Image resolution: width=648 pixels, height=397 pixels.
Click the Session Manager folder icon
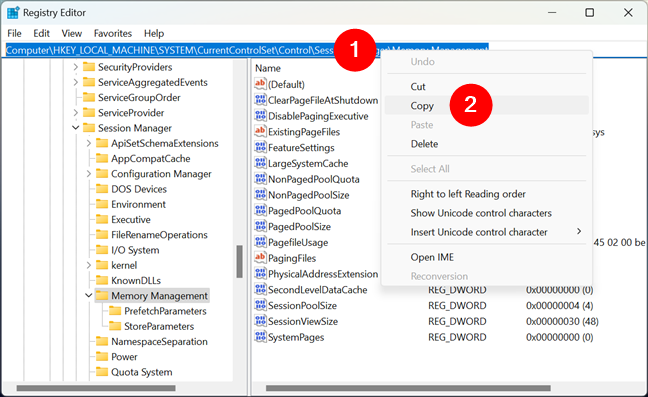(89, 128)
